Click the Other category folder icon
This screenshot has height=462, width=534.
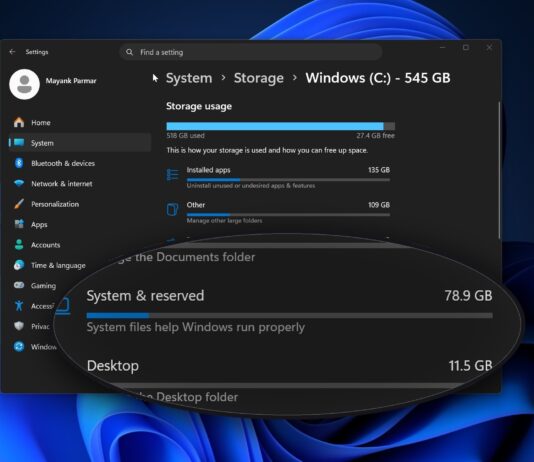(x=173, y=209)
